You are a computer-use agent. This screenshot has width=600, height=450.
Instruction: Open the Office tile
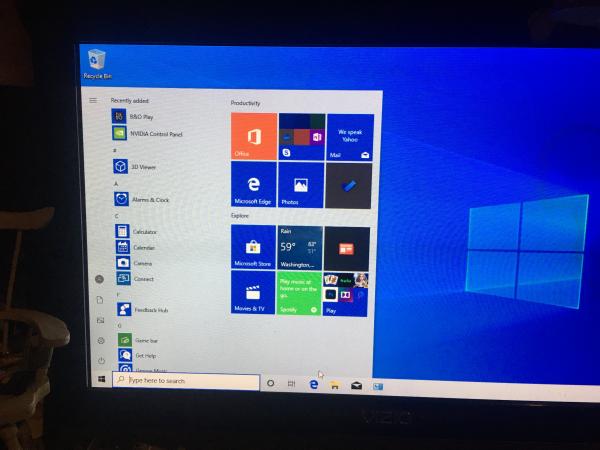[x=254, y=136]
